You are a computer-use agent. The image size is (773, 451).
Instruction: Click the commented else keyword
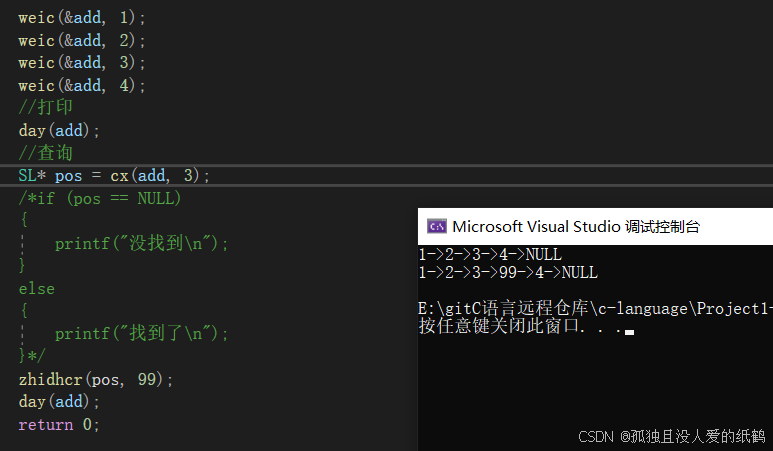[x=36, y=288]
